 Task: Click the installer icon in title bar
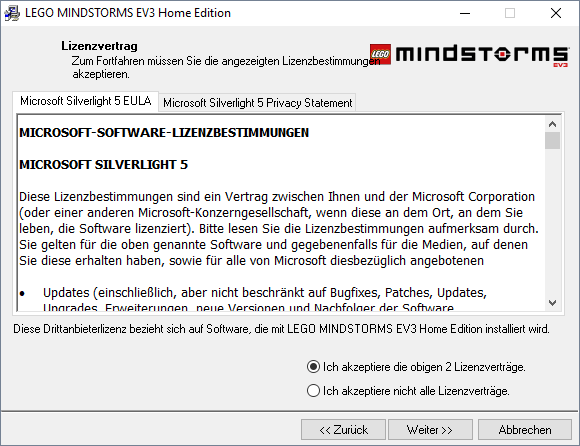point(12,13)
